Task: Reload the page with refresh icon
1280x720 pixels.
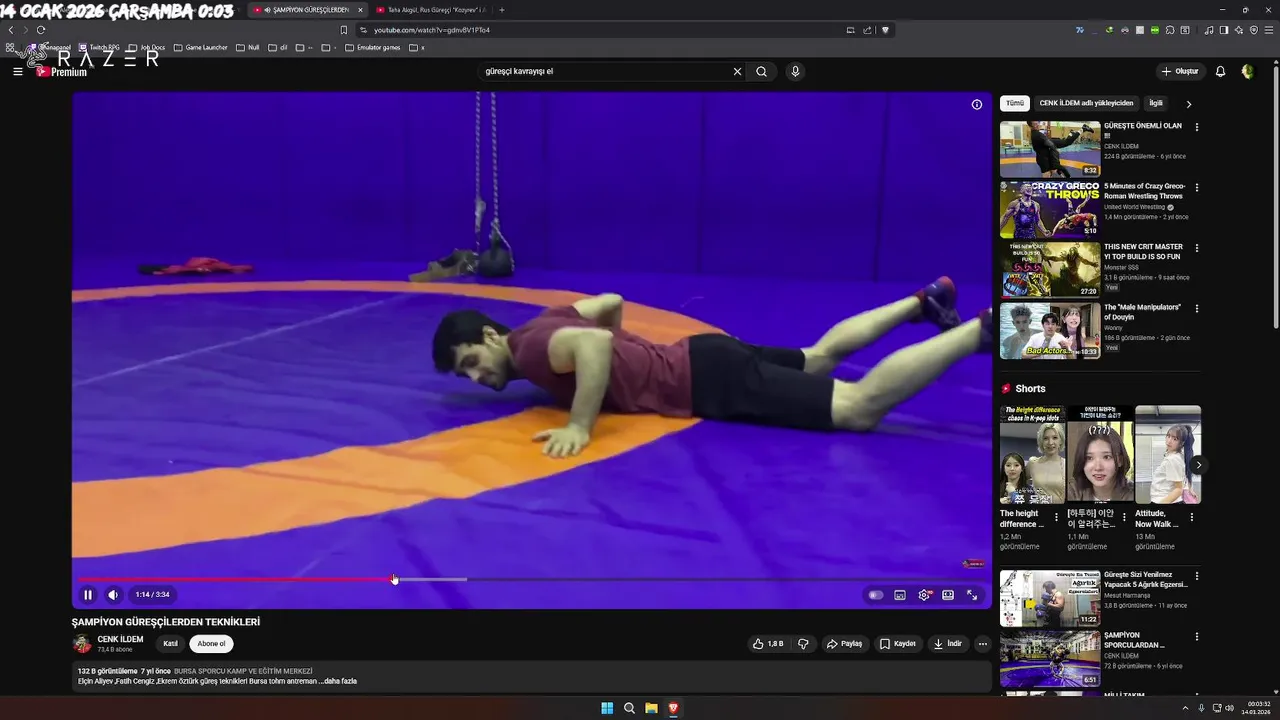Action: (x=41, y=30)
